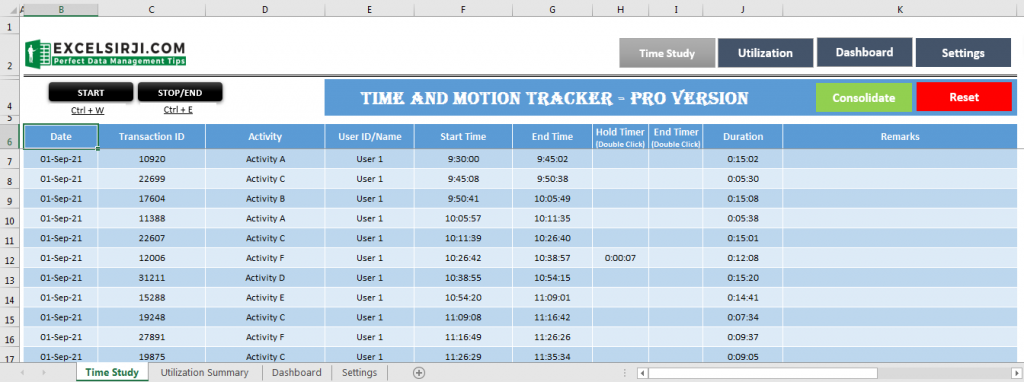Select the Duration header cell
Screen dimensions: 1024x382
pyautogui.click(x=743, y=136)
